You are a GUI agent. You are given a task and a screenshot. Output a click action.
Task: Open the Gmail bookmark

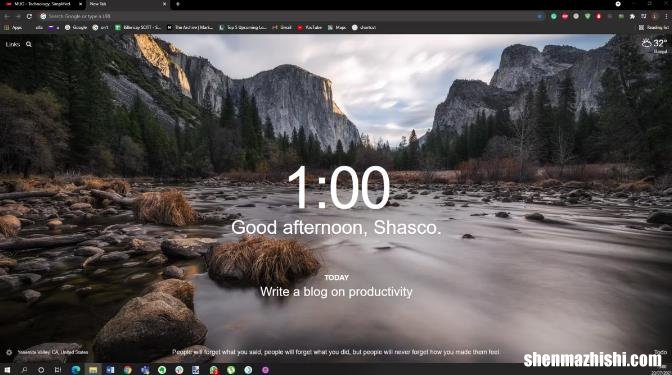[282, 27]
